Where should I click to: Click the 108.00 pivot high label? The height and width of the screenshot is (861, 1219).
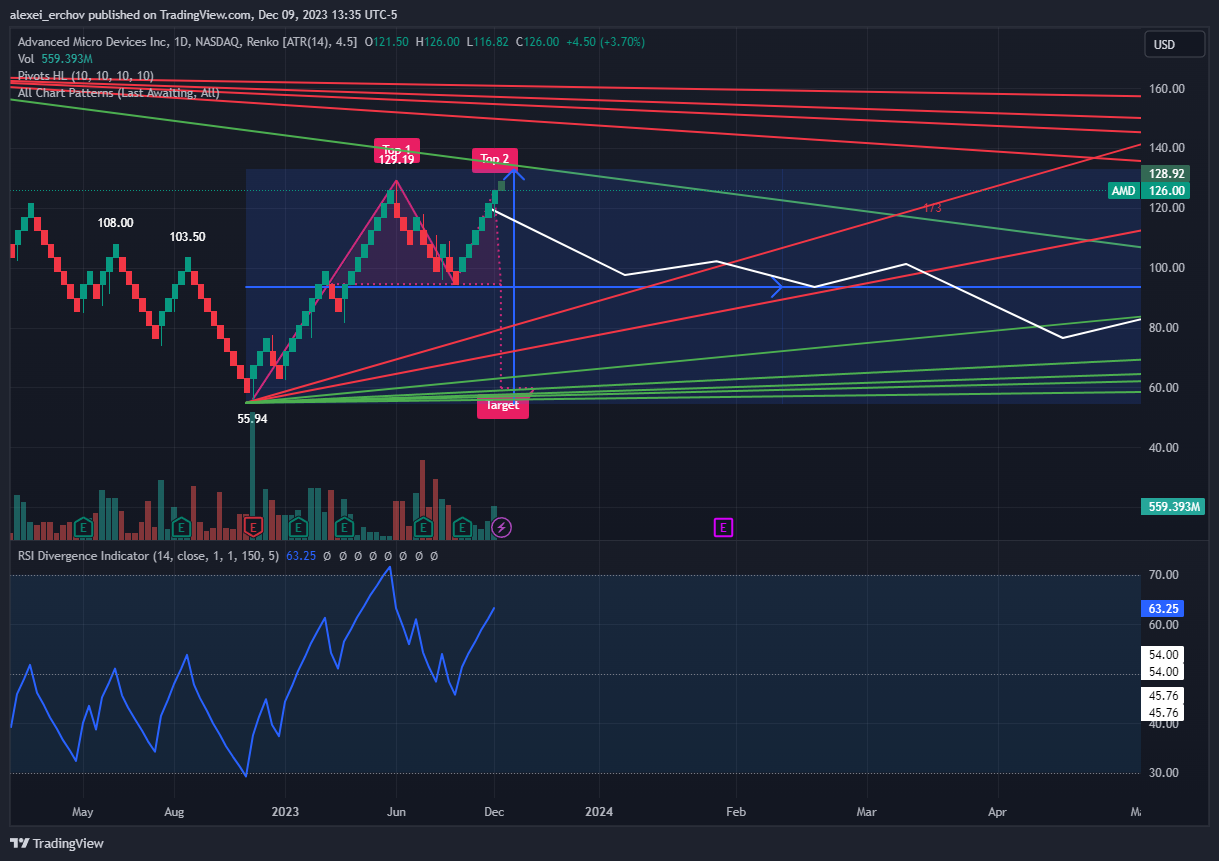[116, 223]
